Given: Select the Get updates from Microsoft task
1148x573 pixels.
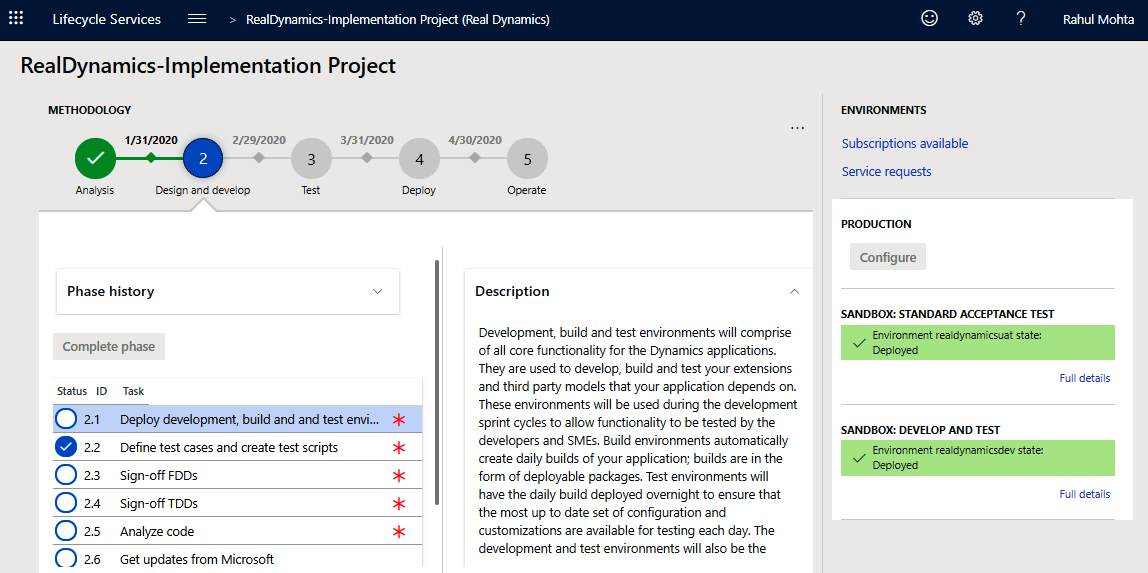Looking at the screenshot, I should pyautogui.click(x=196, y=559).
